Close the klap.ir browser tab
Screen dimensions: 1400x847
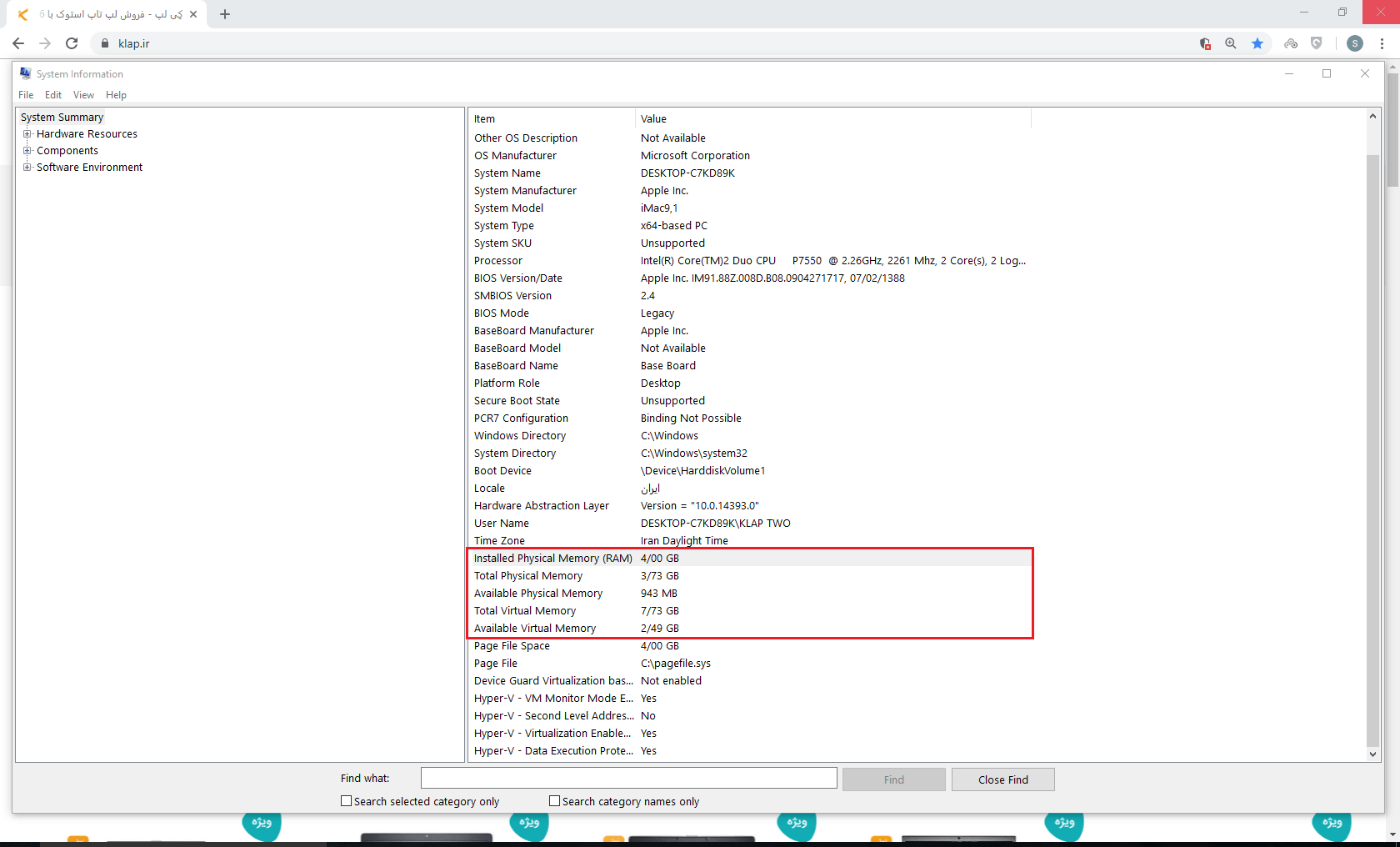point(193,14)
